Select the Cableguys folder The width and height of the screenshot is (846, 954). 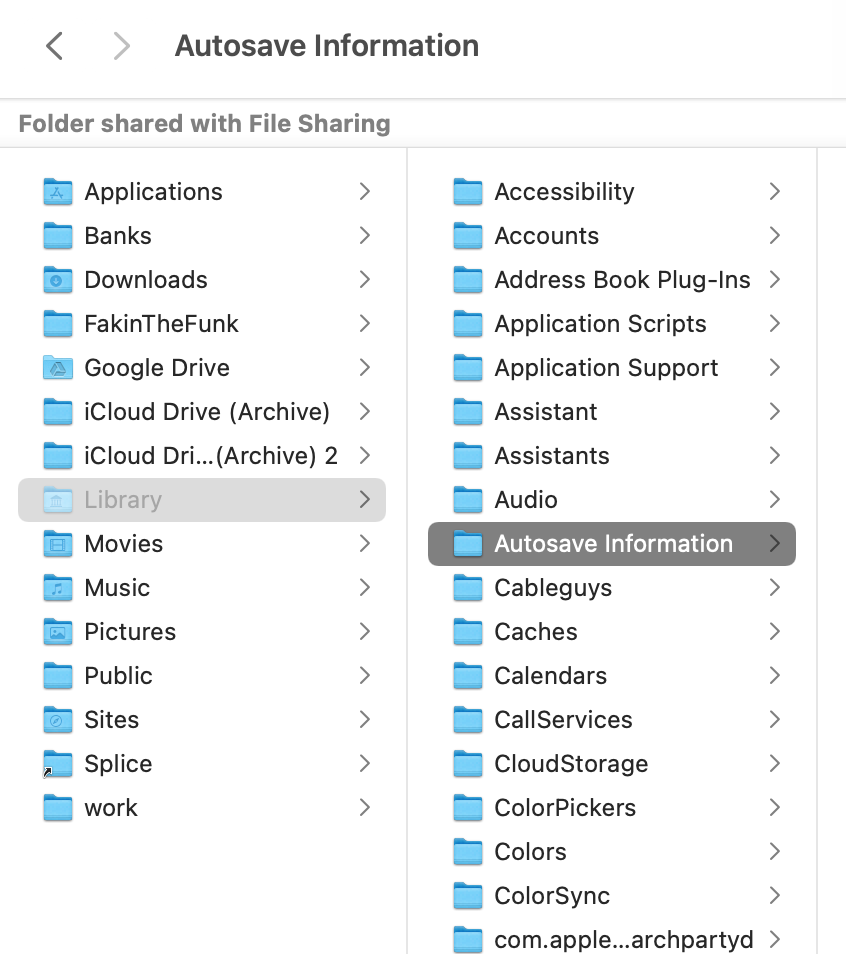(x=612, y=588)
